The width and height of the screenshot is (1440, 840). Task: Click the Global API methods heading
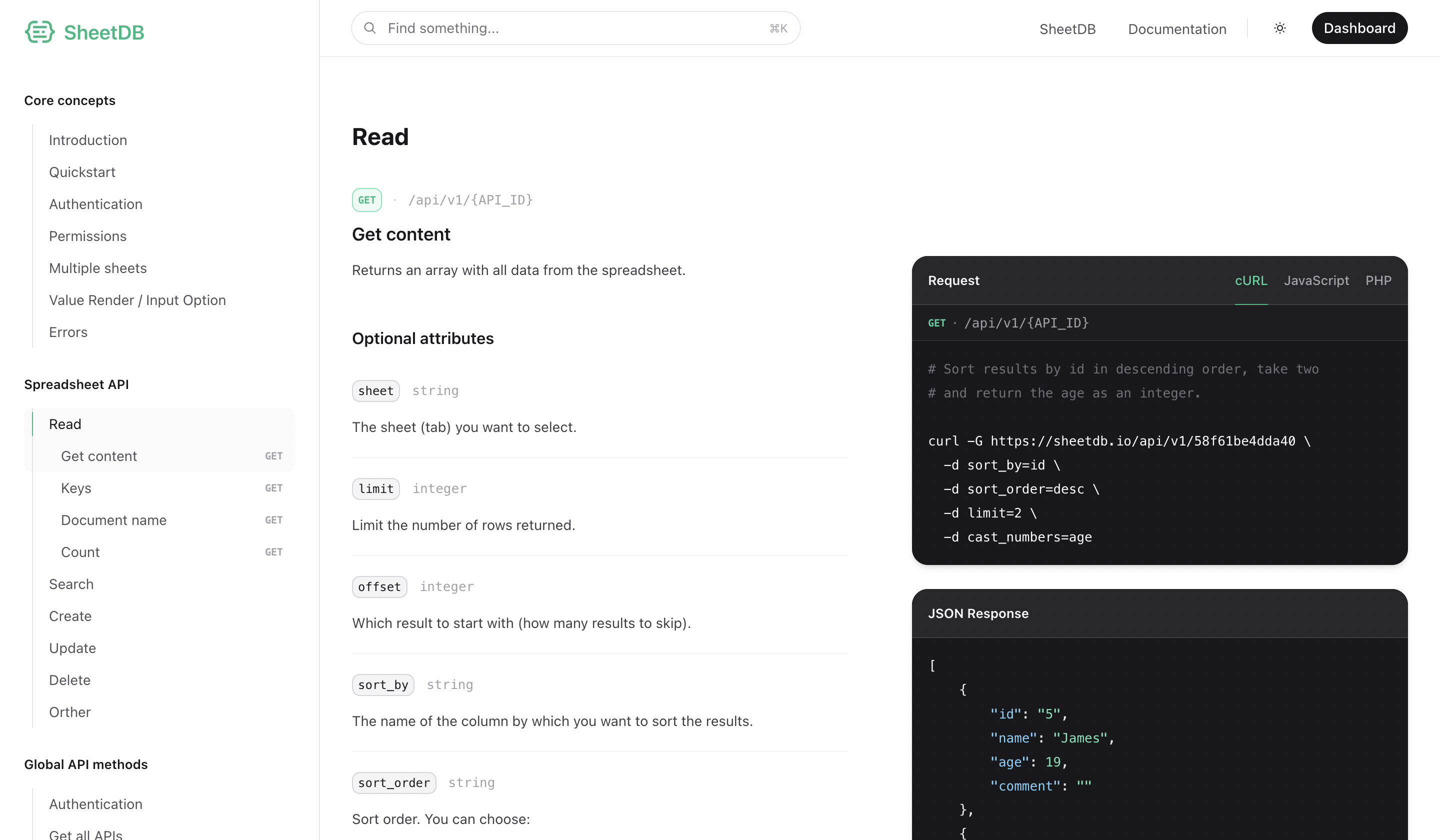pos(85,764)
